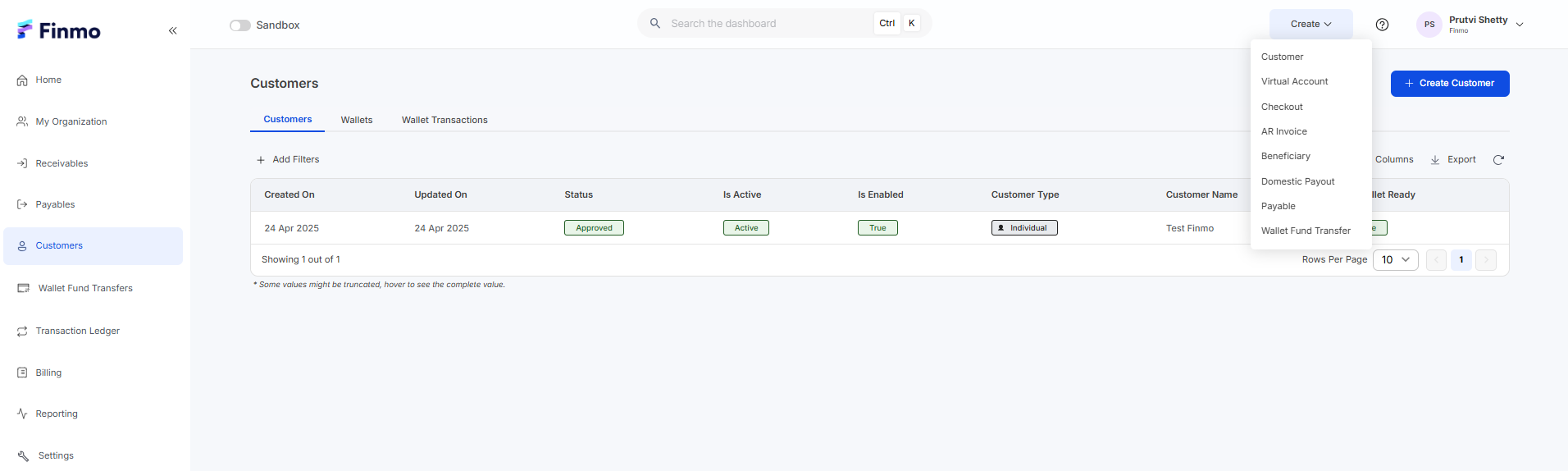Click the Customers person icon in sidebar

tap(22, 246)
